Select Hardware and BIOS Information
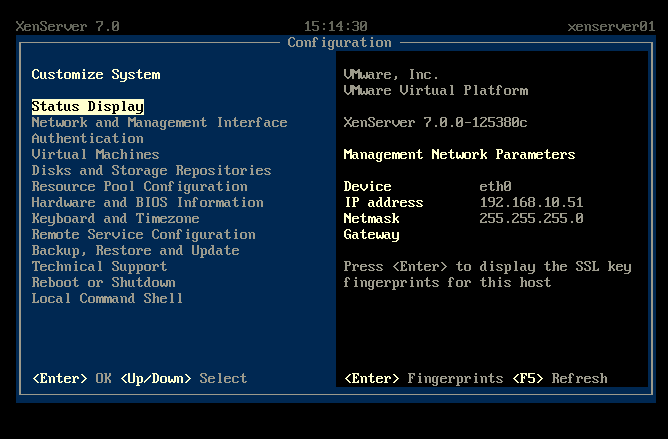The height and width of the screenshot is (439, 668). pos(147,202)
